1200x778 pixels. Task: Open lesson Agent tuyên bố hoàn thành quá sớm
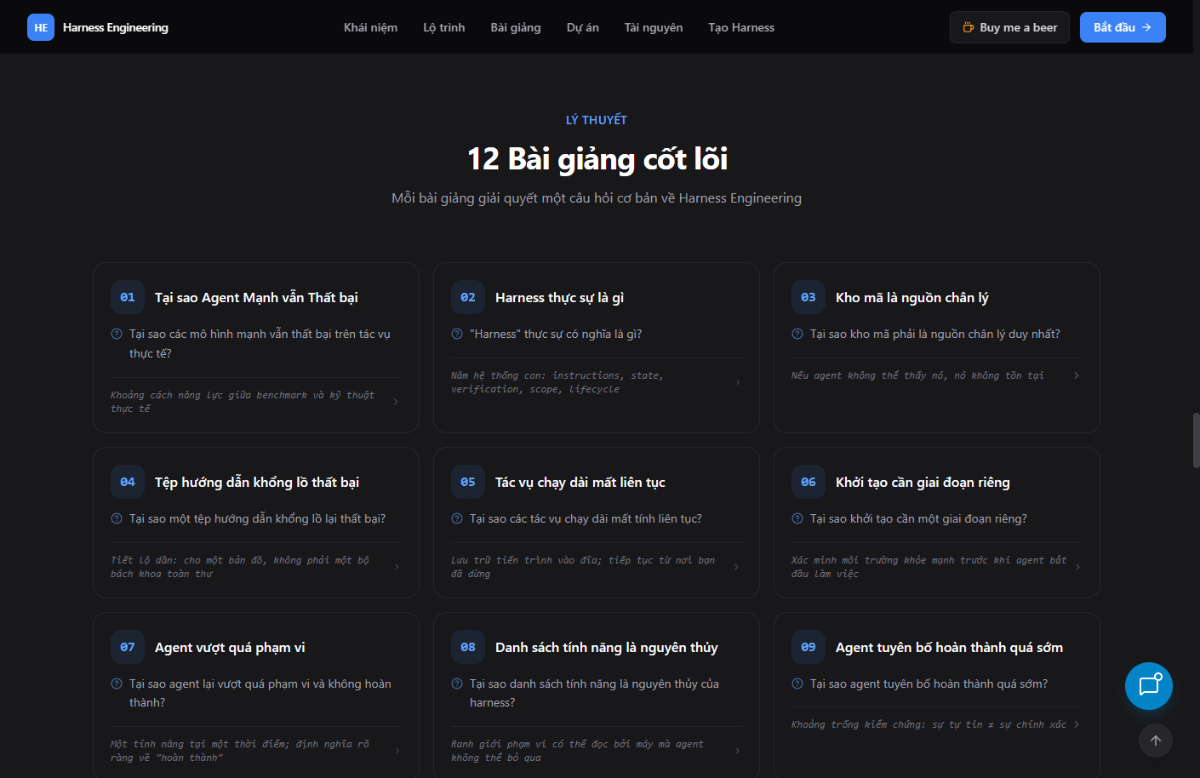pos(937,695)
